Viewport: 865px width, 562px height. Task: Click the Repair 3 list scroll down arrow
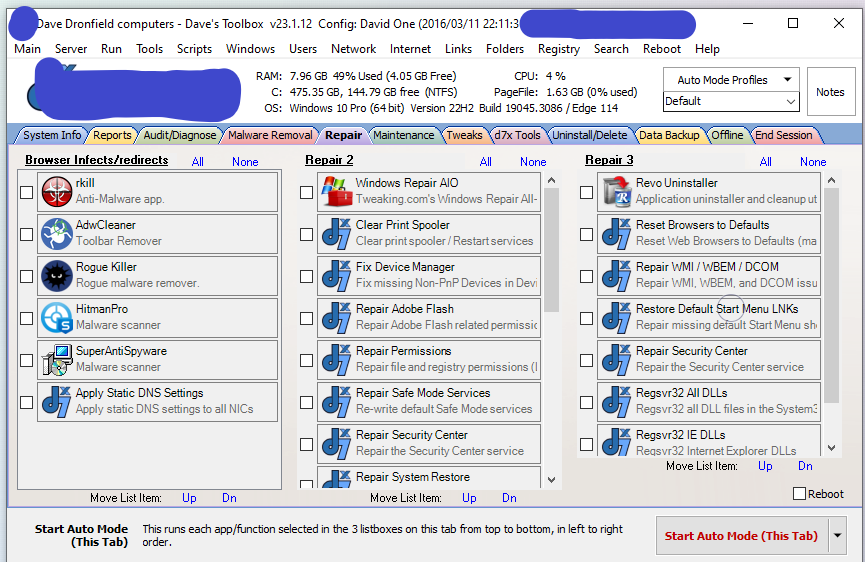click(x=832, y=448)
